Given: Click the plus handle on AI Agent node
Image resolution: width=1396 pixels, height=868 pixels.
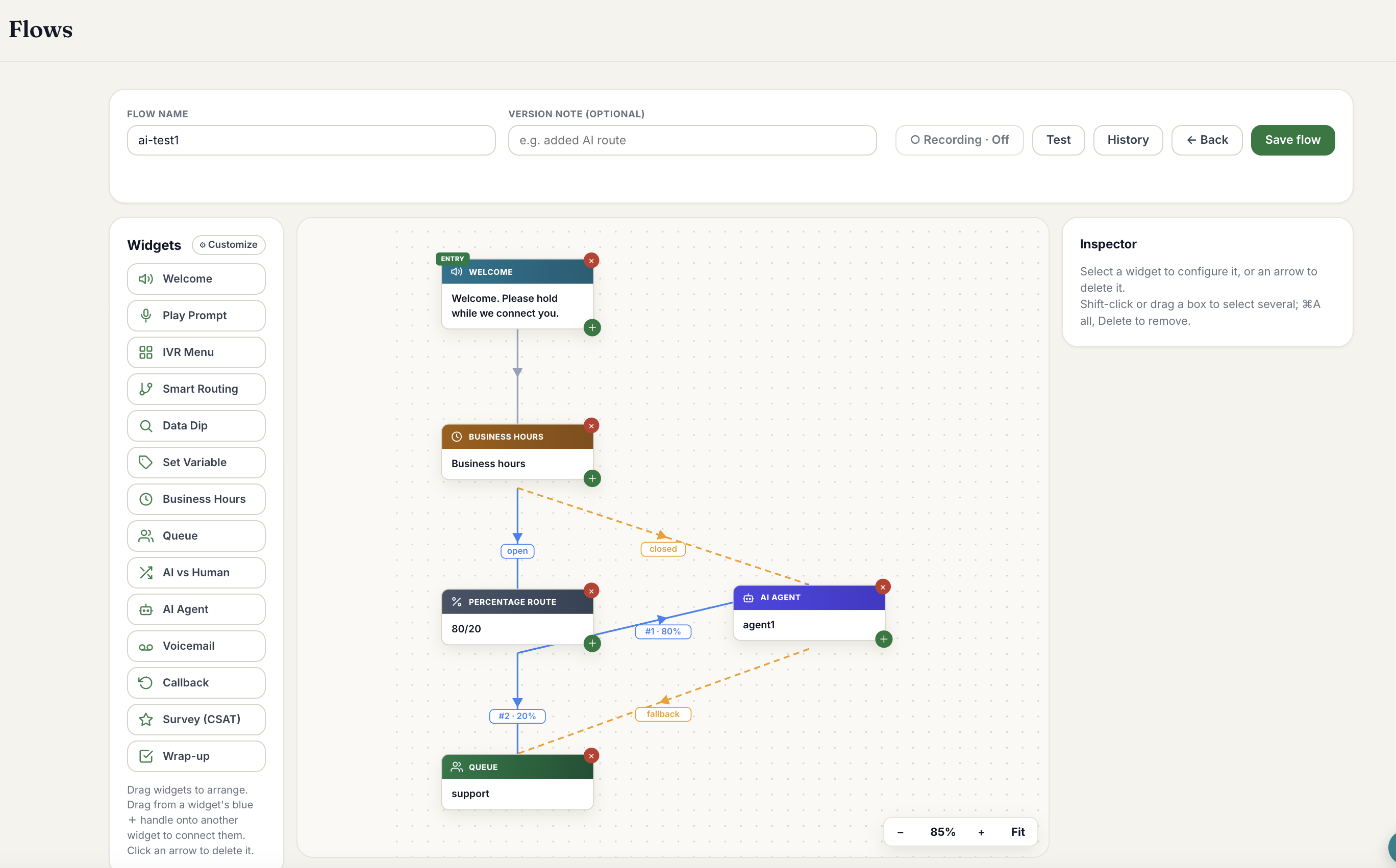Looking at the screenshot, I should click(x=884, y=640).
